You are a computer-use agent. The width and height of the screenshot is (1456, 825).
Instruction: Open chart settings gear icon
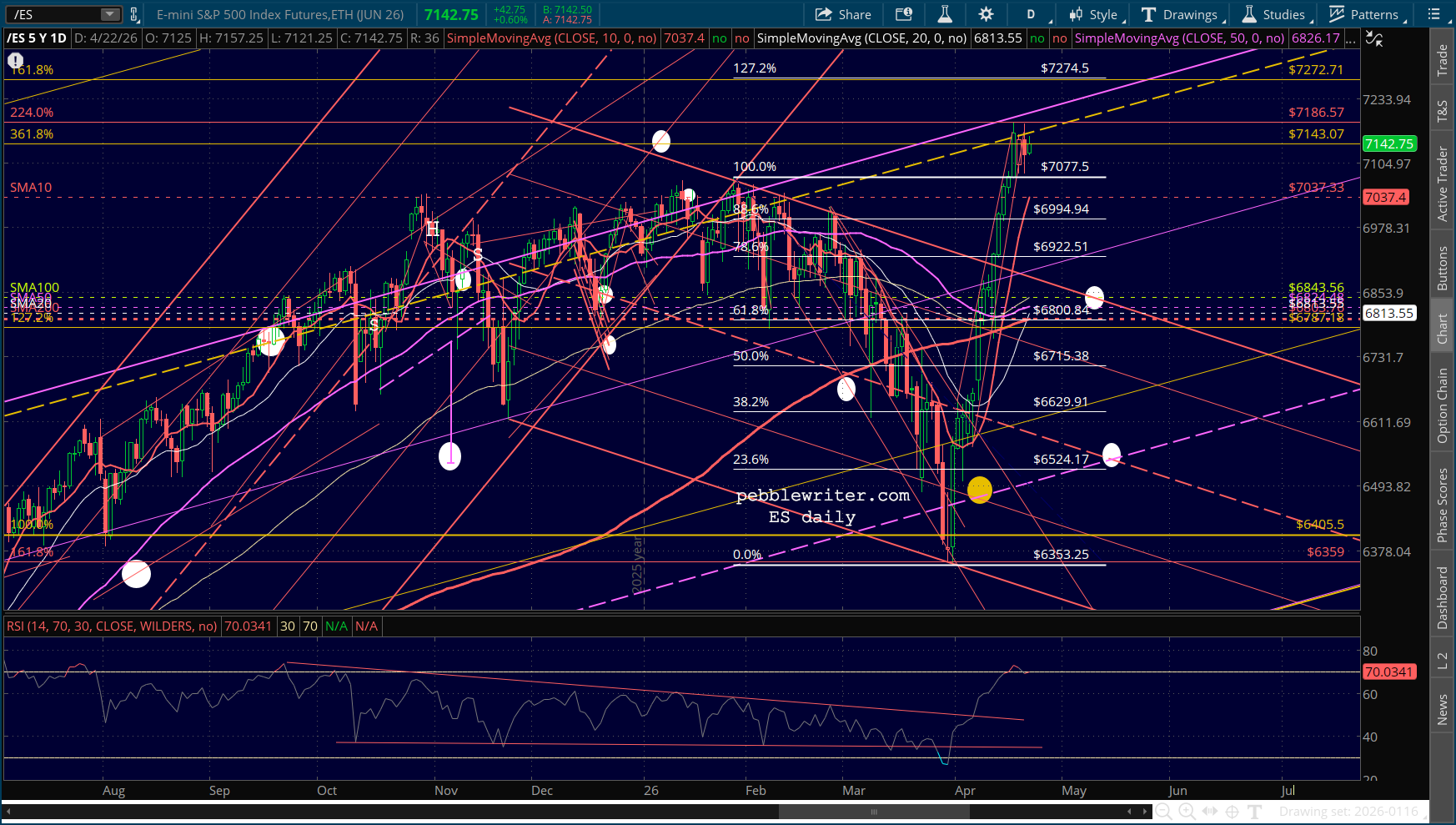(986, 14)
